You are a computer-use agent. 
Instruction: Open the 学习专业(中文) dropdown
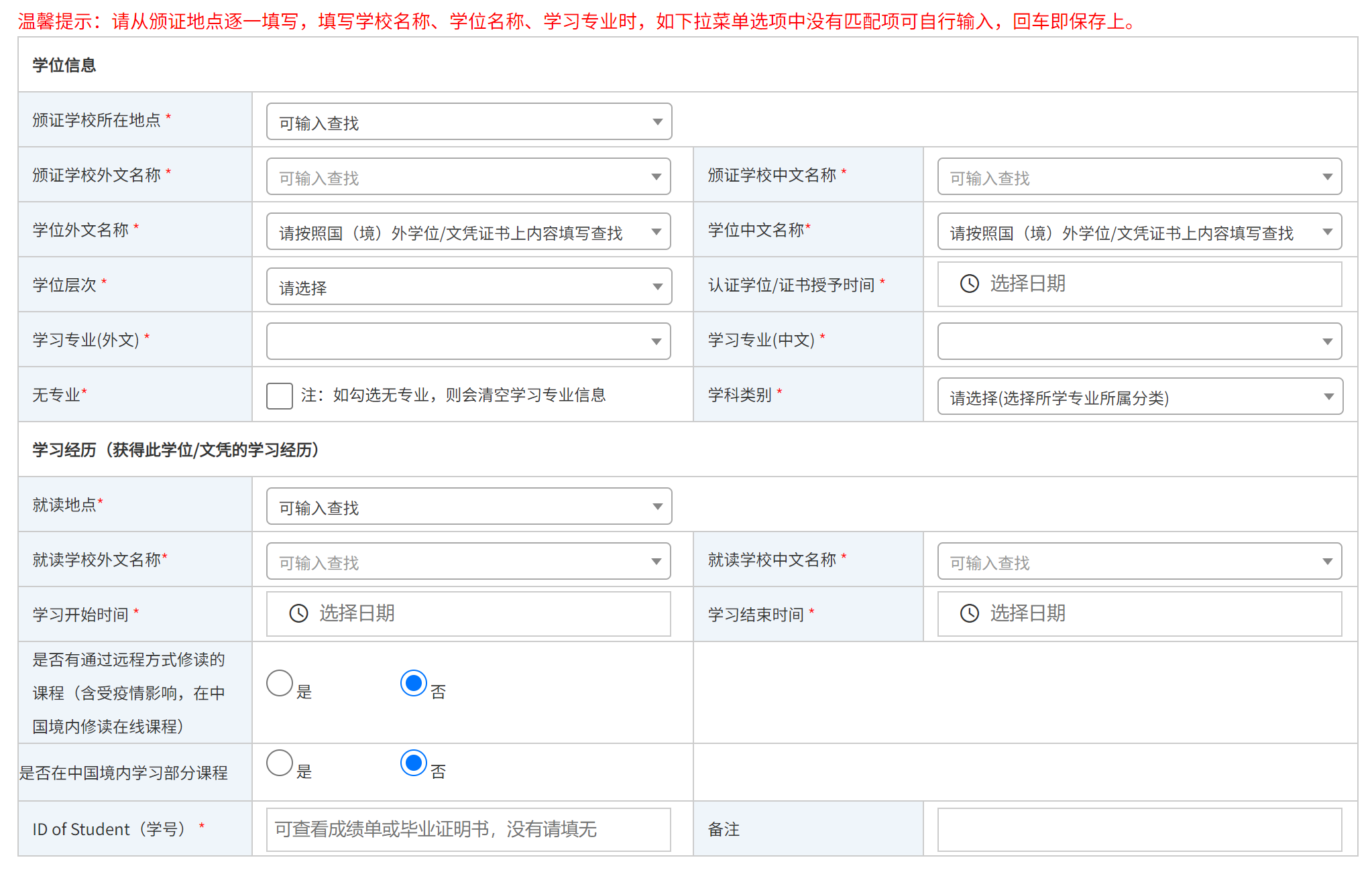[1140, 341]
